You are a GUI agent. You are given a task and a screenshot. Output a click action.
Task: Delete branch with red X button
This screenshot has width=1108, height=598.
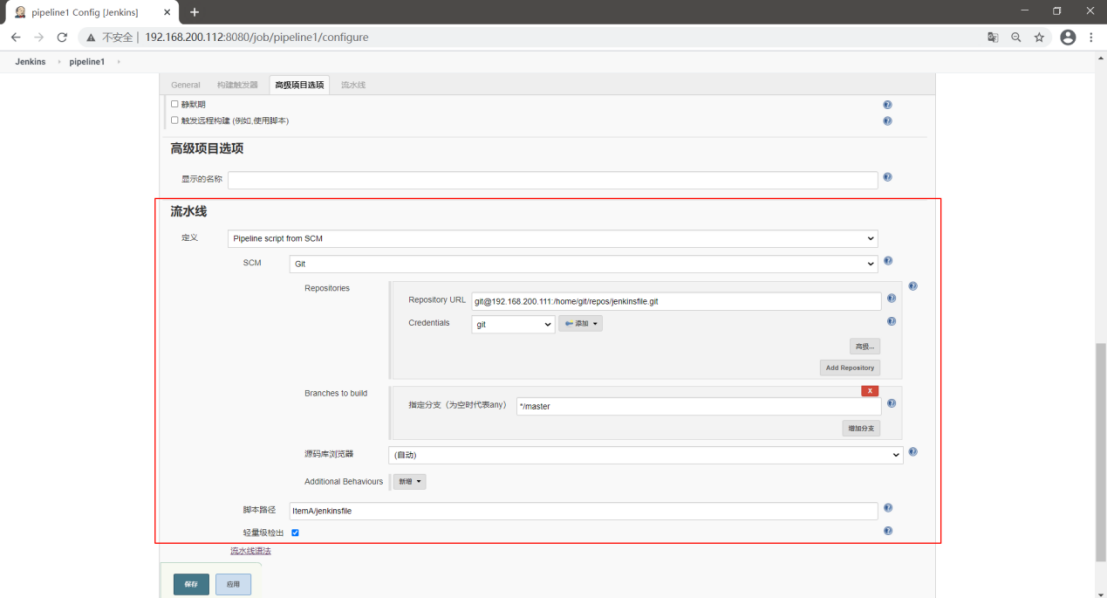870,391
